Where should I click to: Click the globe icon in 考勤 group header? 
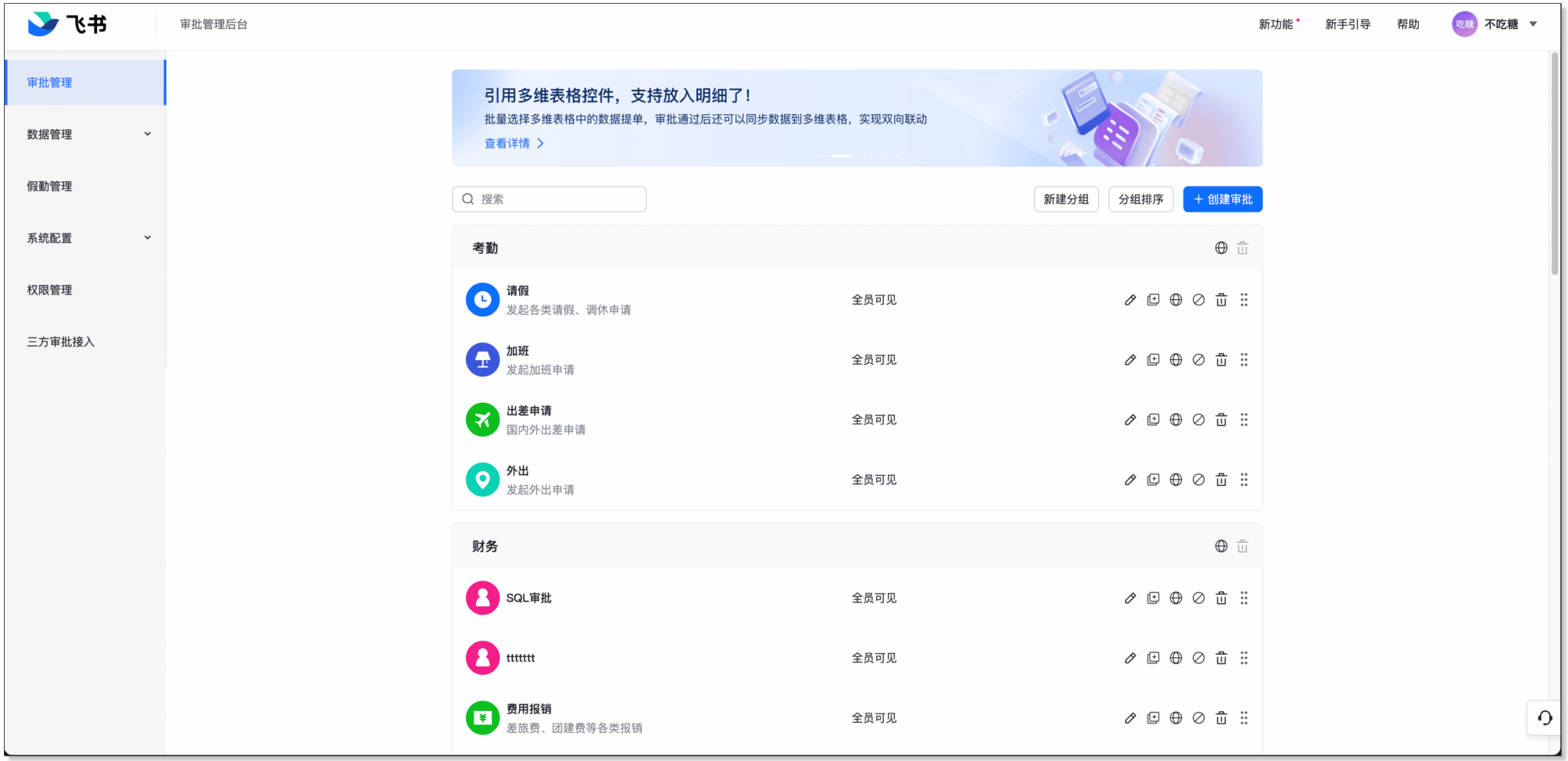(x=1221, y=248)
